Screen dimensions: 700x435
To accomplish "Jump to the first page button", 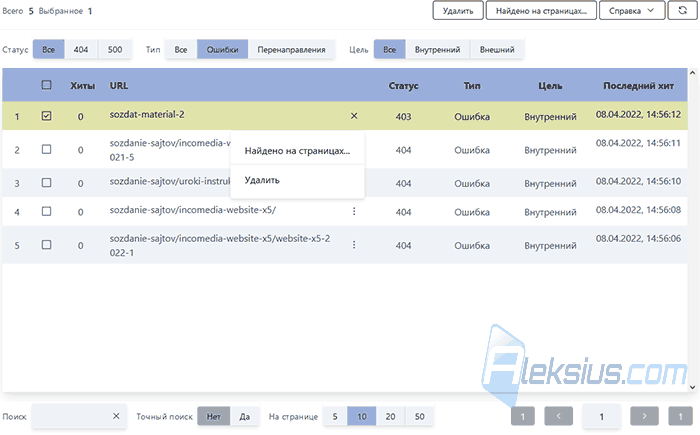I will 523,416.
